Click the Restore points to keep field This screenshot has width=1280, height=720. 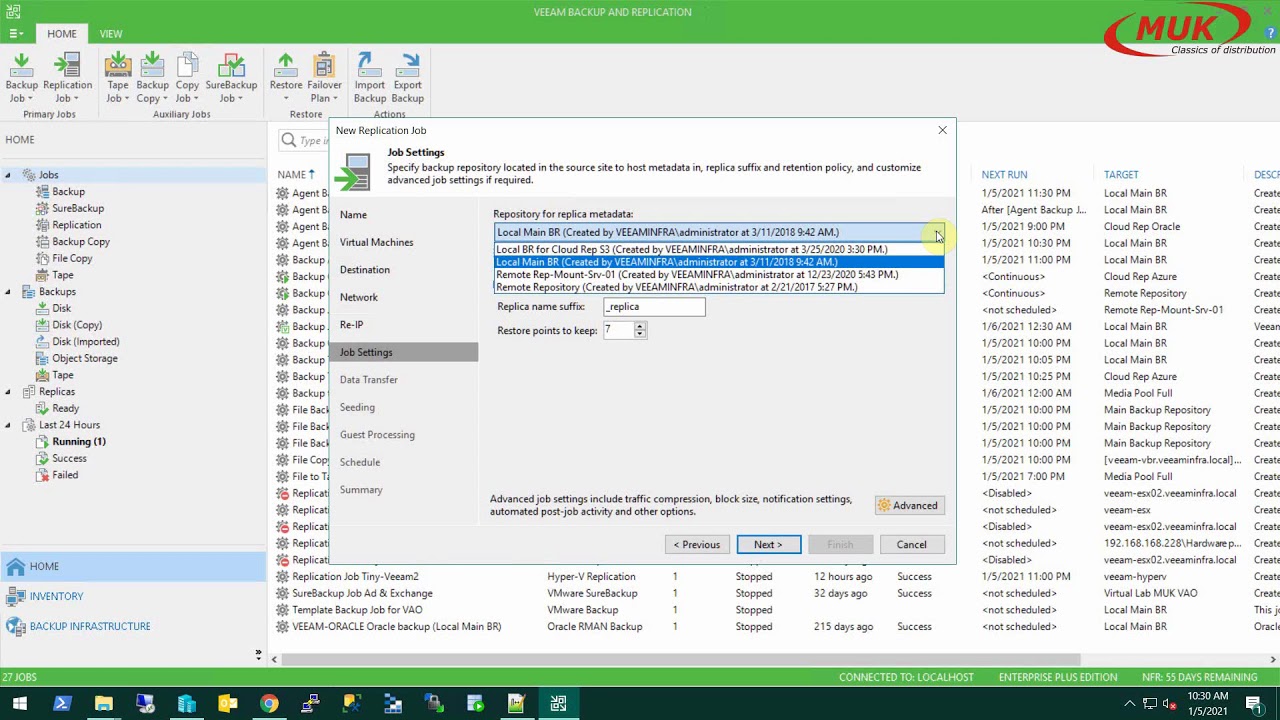click(x=618, y=330)
